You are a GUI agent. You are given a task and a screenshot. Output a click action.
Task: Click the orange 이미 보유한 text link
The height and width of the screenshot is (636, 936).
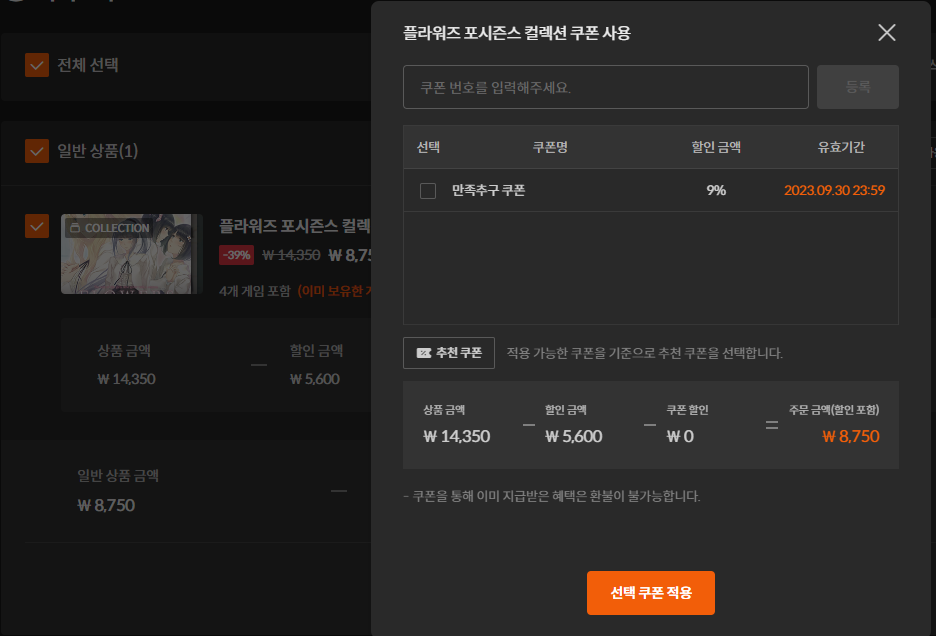(x=334, y=291)
